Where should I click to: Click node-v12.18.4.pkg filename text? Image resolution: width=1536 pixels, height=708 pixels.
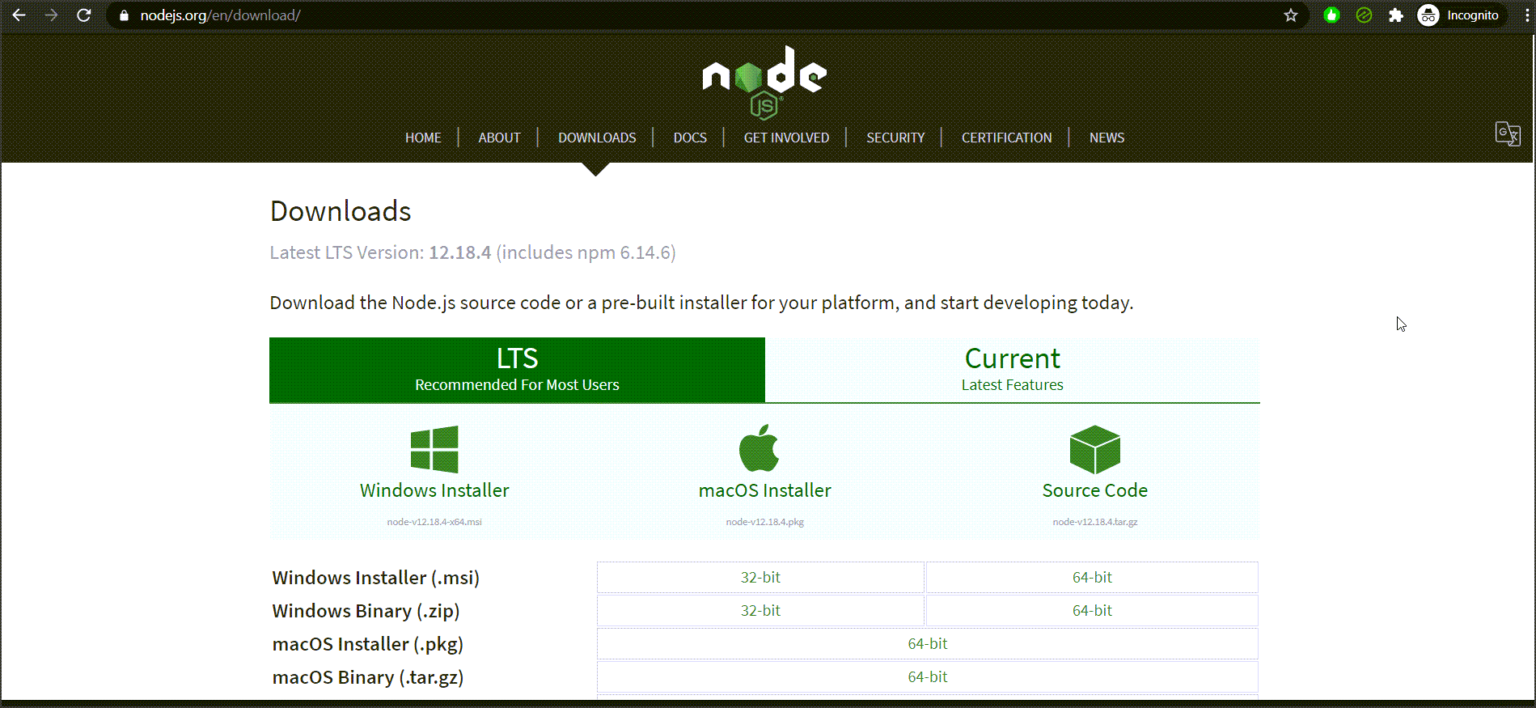765,522
